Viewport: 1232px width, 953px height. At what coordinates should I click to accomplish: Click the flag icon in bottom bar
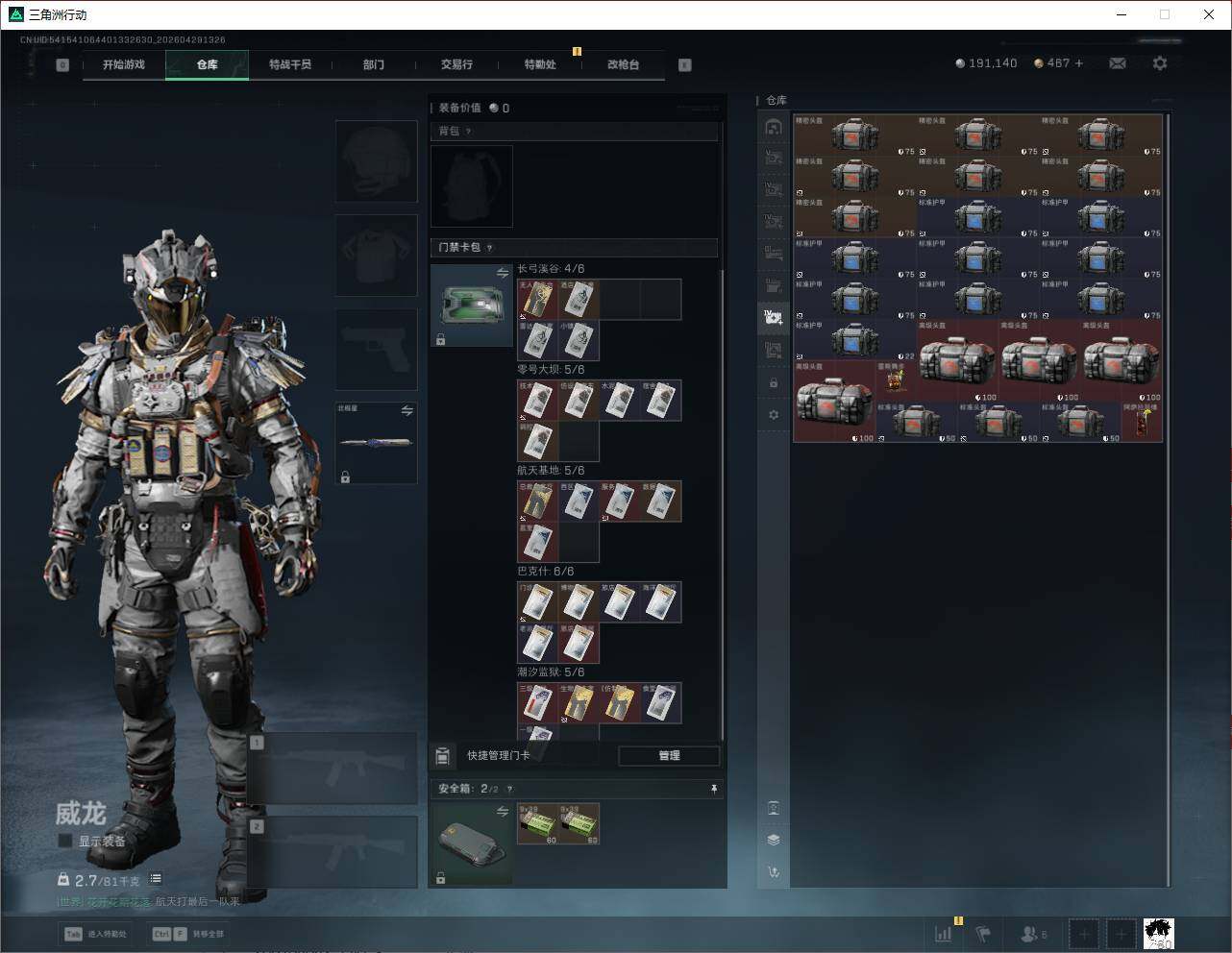click(x=983, y=934)
